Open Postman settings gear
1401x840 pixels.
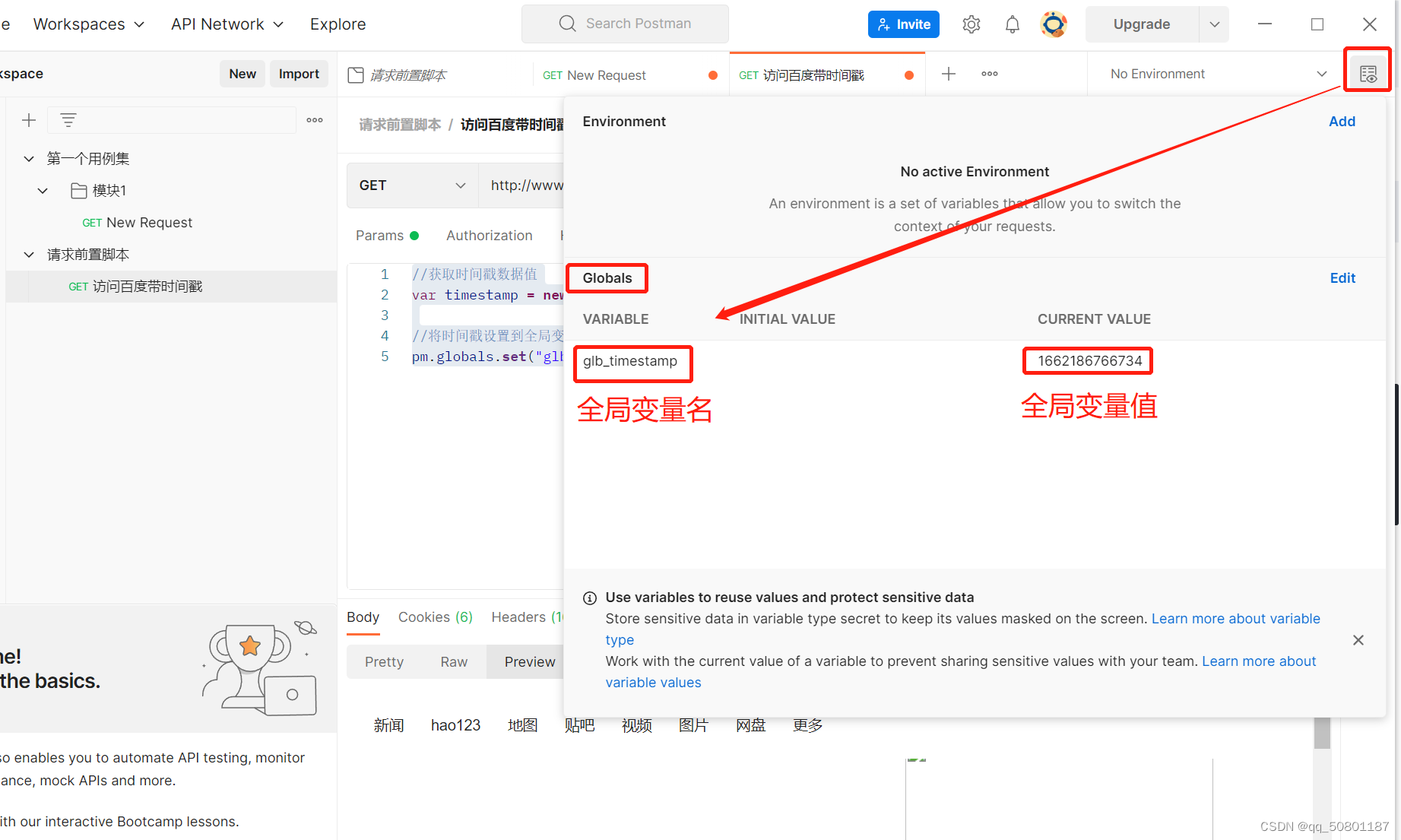point(971,24)
